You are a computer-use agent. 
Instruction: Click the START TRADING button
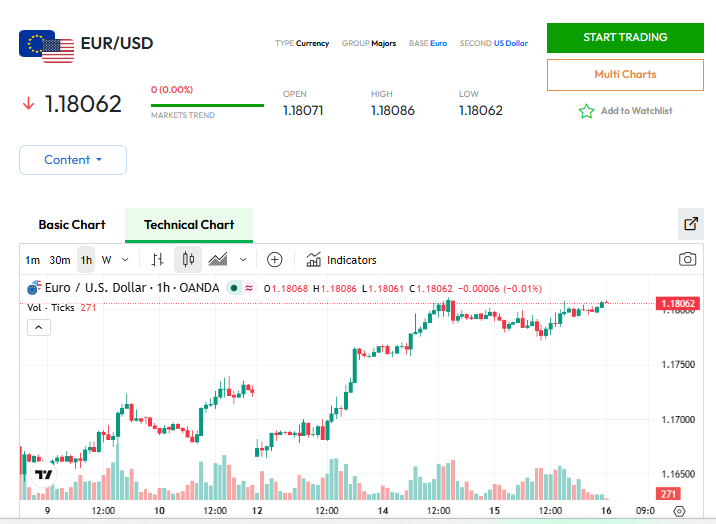pos(625,38)
